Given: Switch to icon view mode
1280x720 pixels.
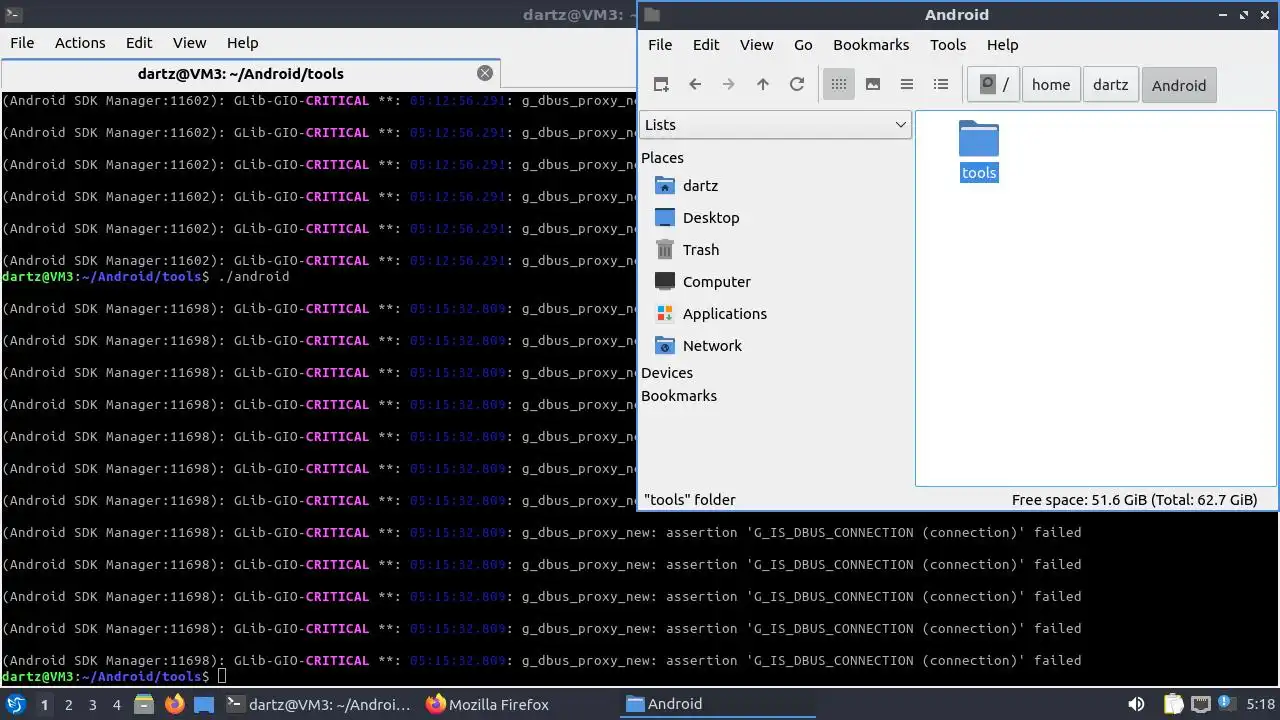Looking at the screenshot, I should pyautogui.click(x=839, y=85).
